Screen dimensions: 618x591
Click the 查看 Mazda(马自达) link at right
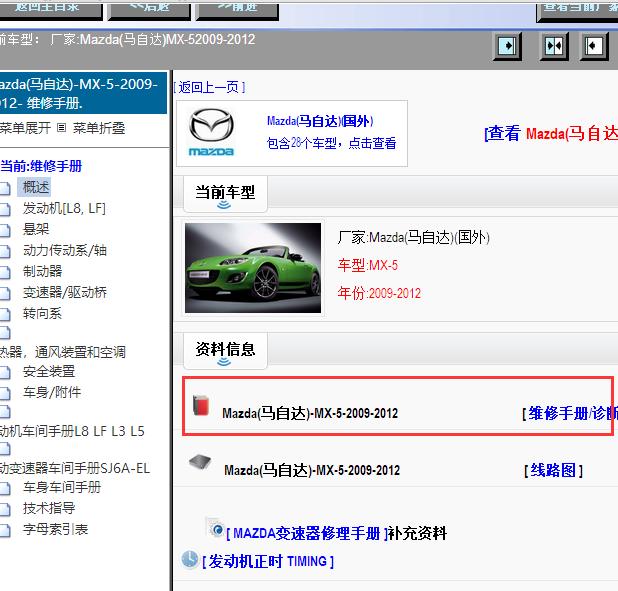pyautogui.click(x=551, y=134)
